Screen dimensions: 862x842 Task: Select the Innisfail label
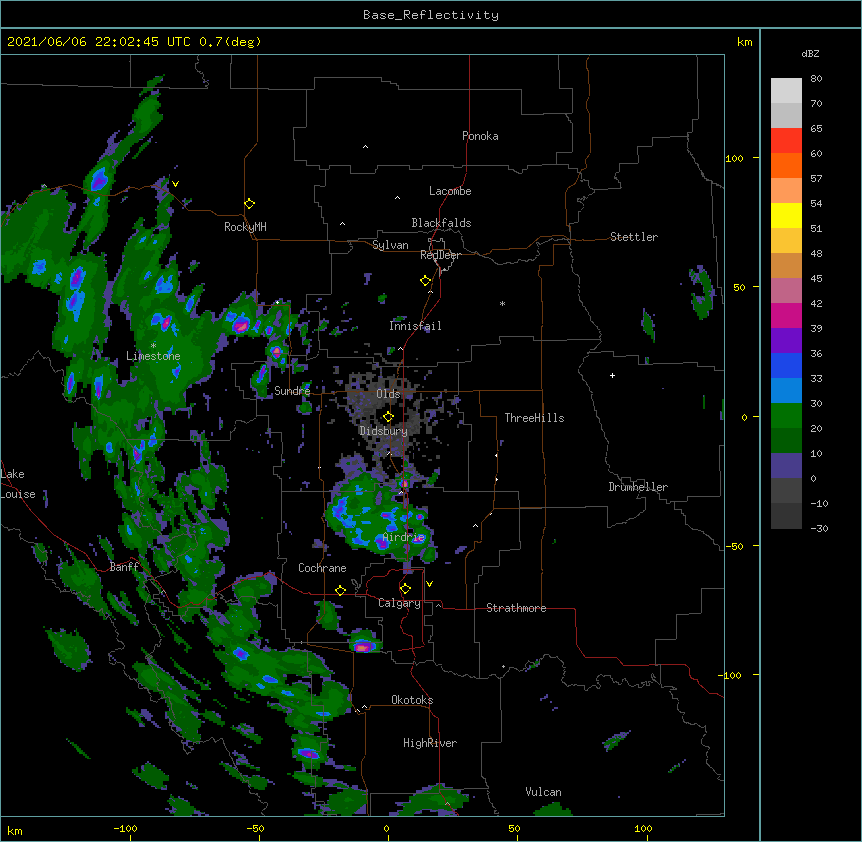pos(415,326)
